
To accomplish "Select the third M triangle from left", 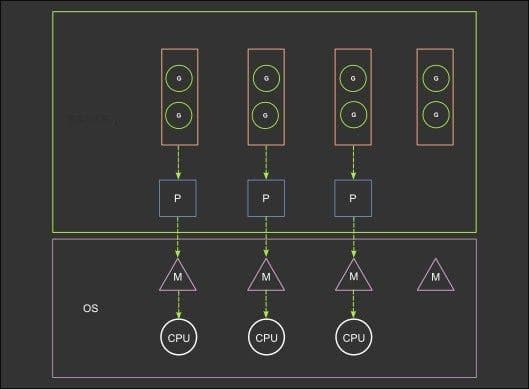I will click(354, 276).
